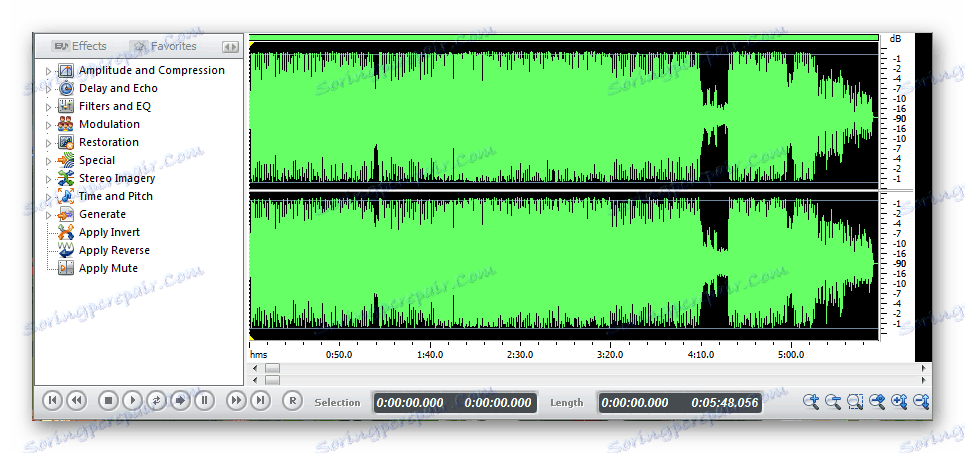This screenshot has width=965, height=453.
Task: Select the Generate tree label
Action: point(102,214)
